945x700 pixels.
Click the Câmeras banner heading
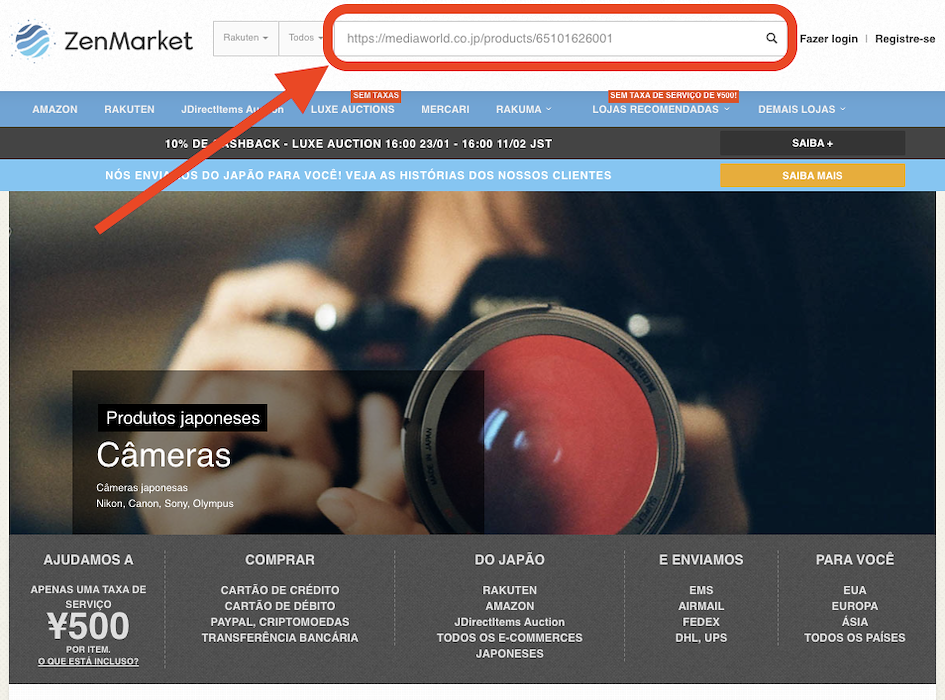point(163,455)
